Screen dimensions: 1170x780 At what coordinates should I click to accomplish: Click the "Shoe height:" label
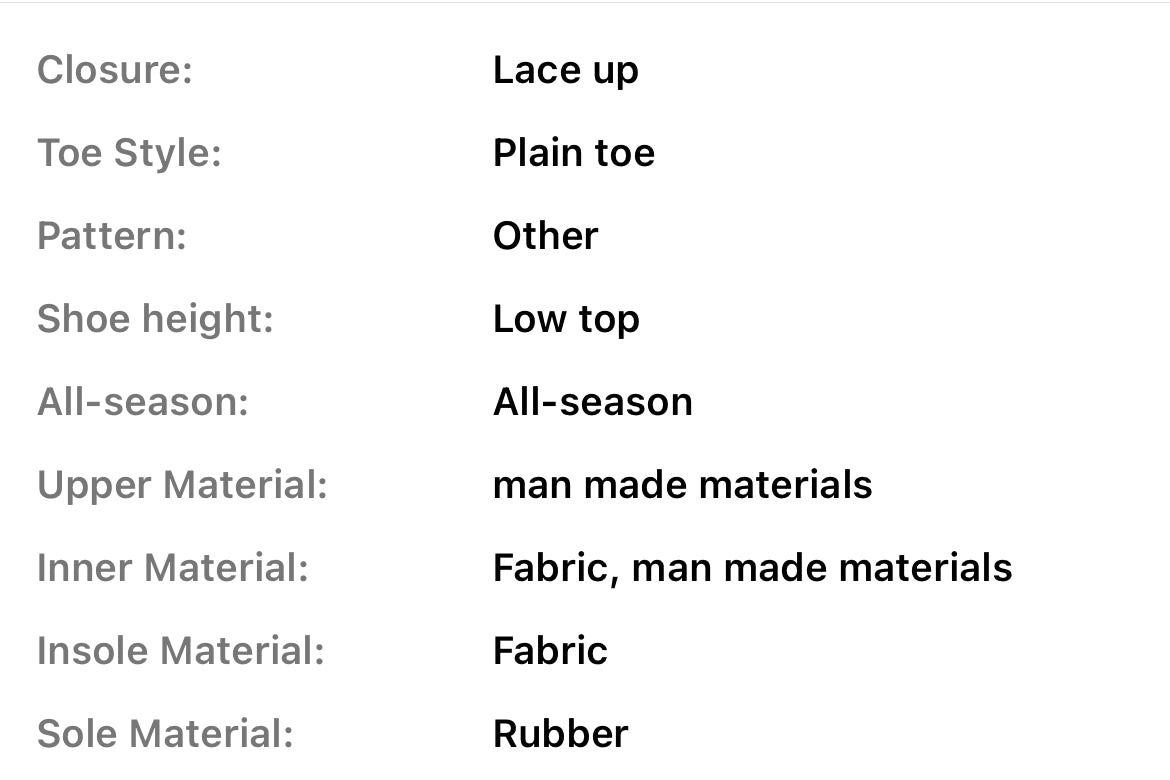(155, 320)
